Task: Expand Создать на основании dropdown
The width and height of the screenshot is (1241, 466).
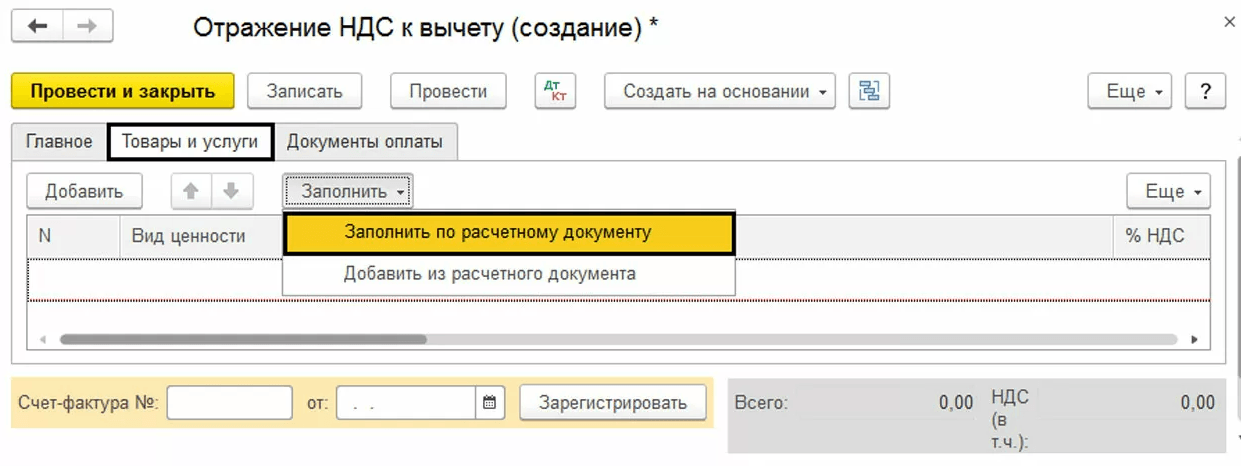Action: point(720,91)
